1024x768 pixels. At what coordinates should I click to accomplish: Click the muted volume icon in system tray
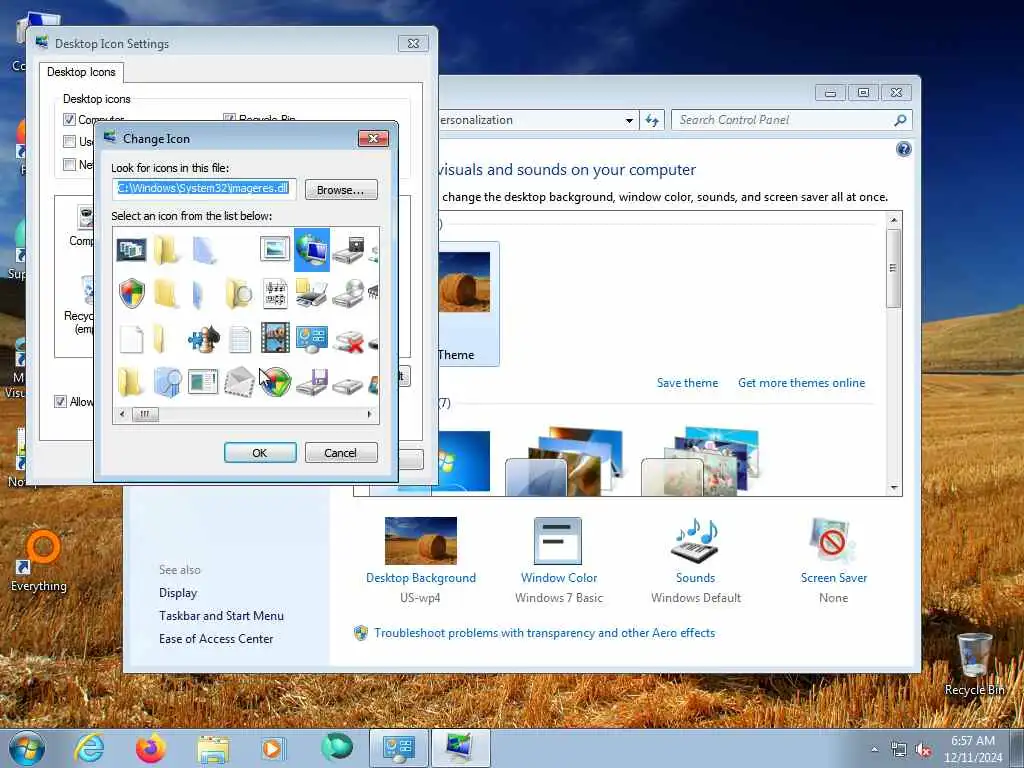923,750
